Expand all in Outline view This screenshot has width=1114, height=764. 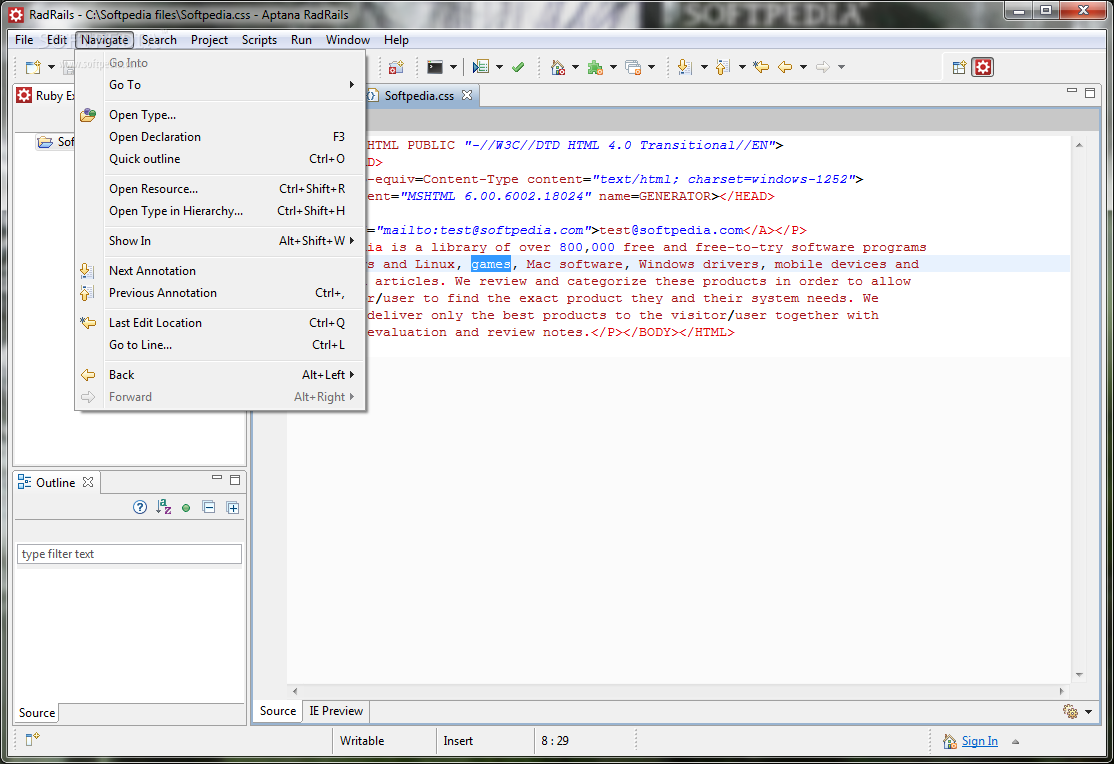232,507
